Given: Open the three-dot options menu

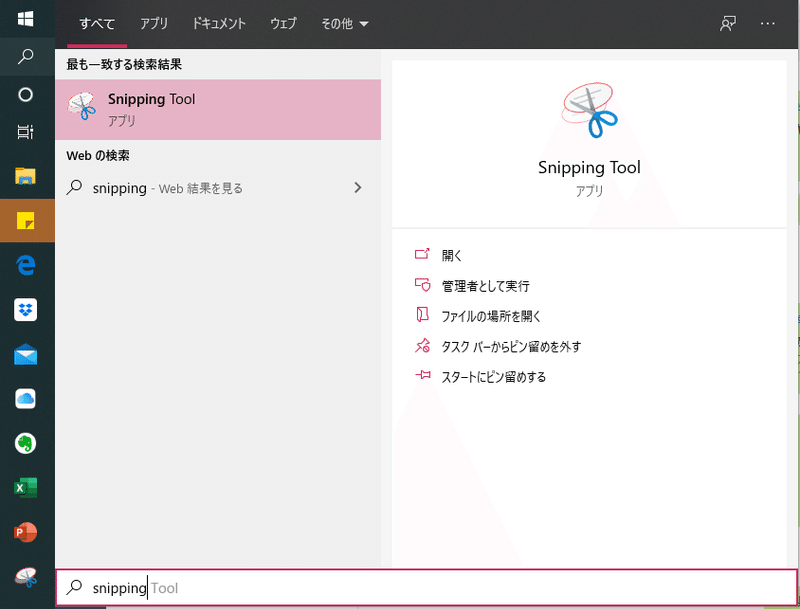Looking at the screenshot, I should pyautogui.click(x=767, y=23).
